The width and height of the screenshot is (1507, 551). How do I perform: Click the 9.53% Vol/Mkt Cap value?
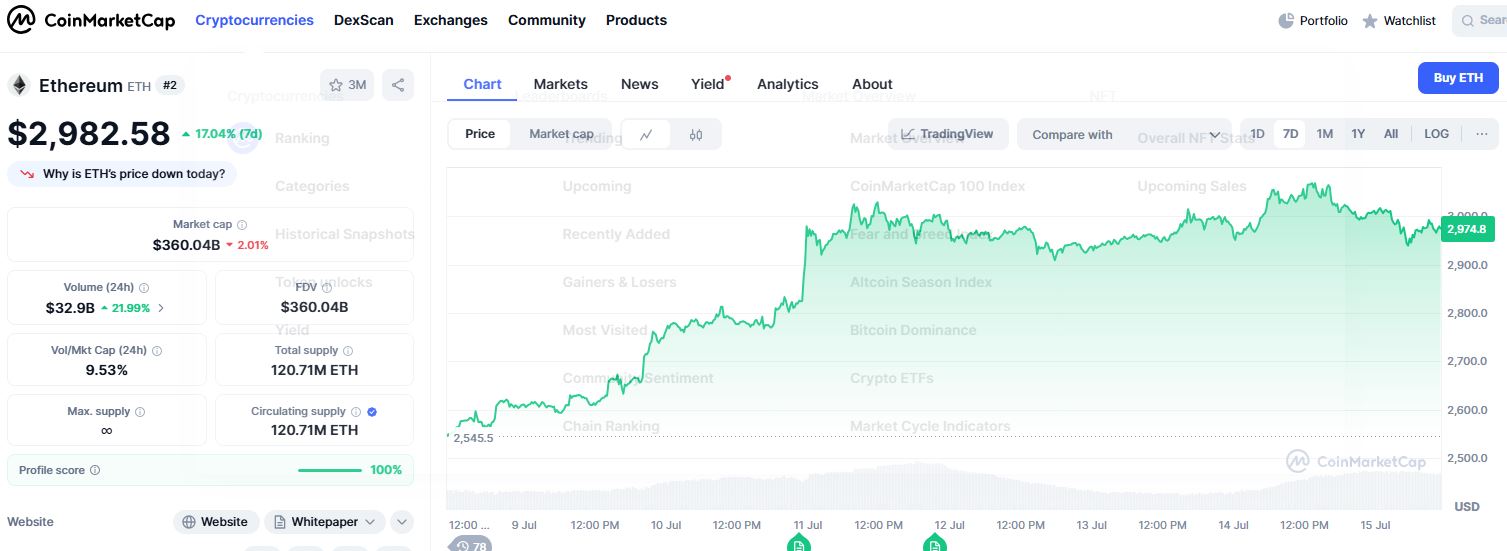coord(107,370)
